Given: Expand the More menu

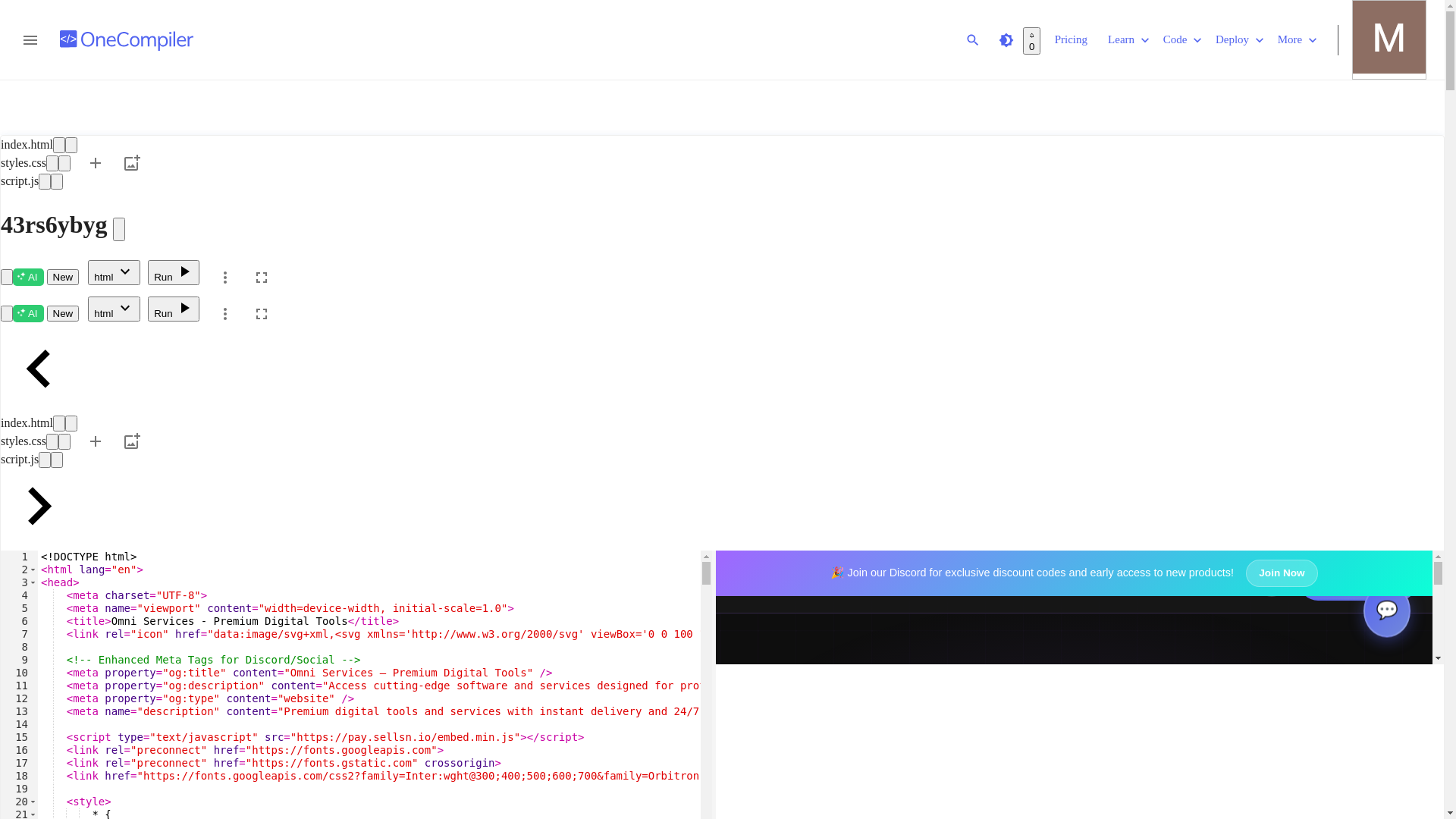Looking at the screenshot, I should coord(1297,39).
